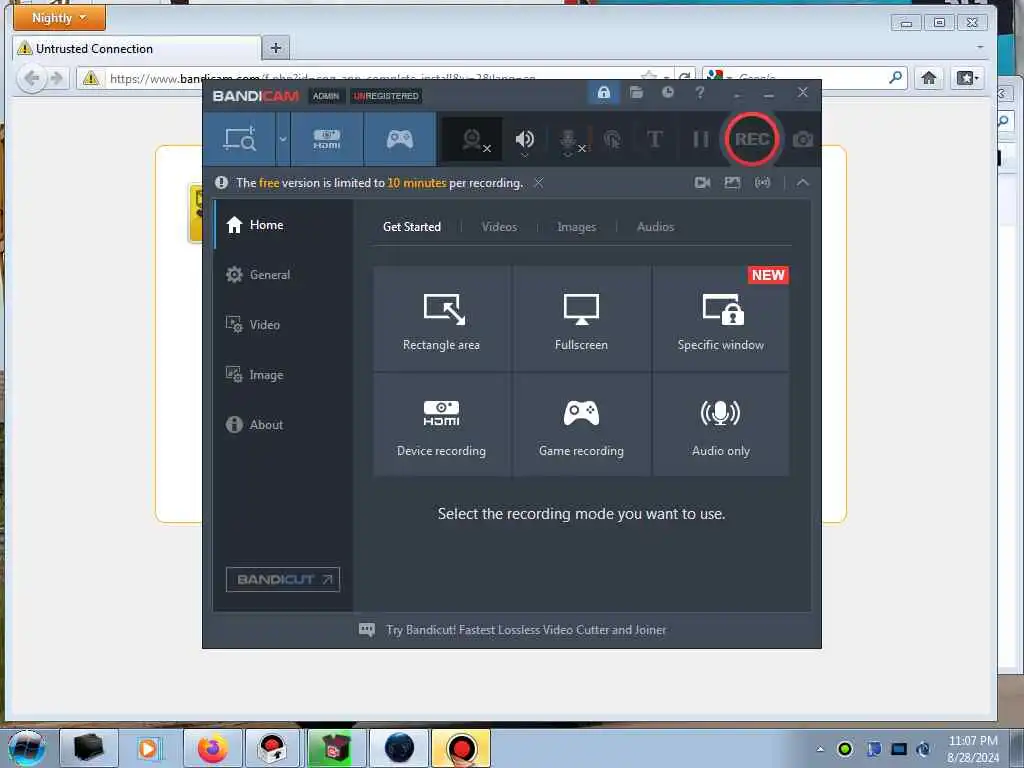Switch to the Audios tab
This screenshot has height=768, width=1024.
coord(655,227)
